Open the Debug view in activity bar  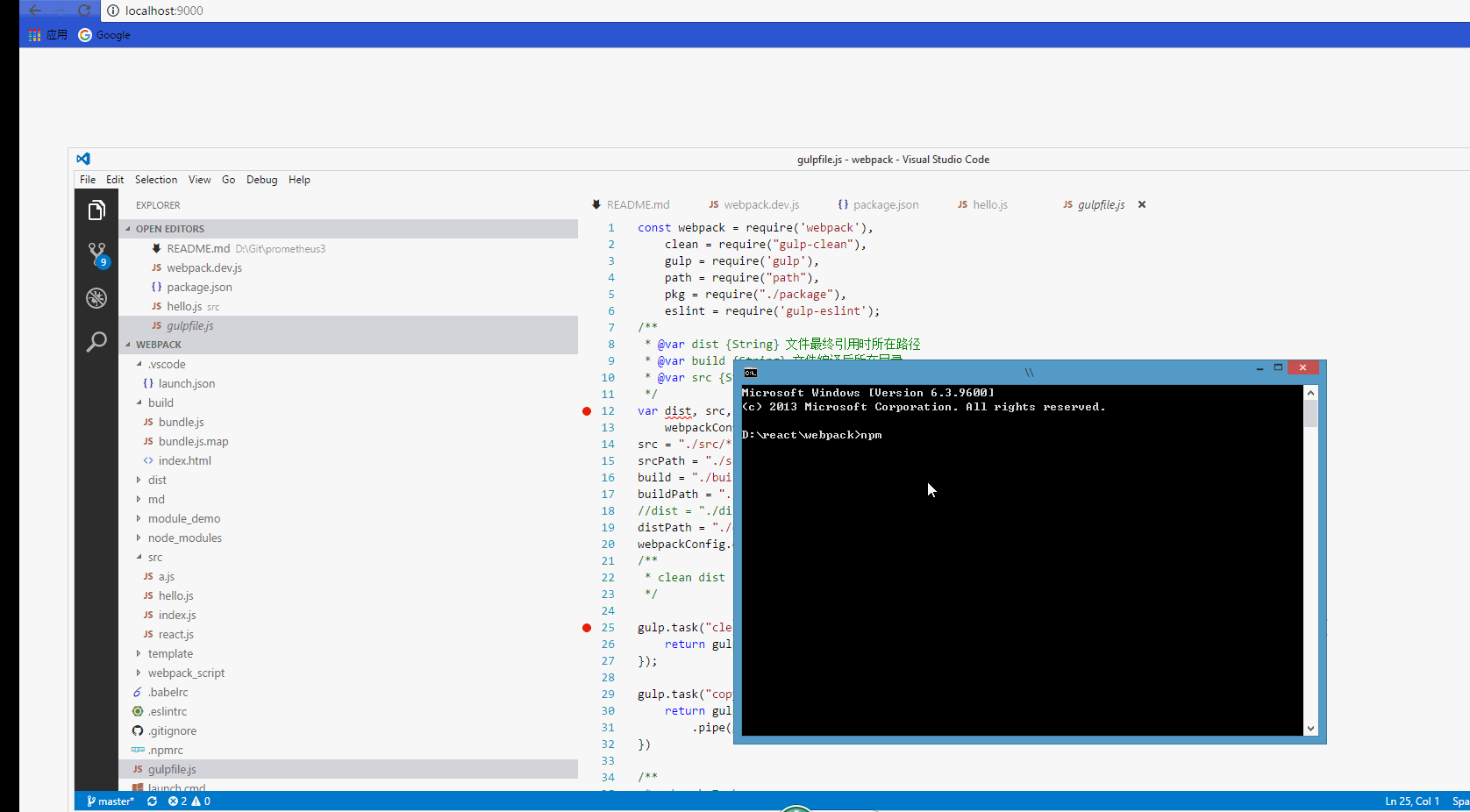pos(96,298)
